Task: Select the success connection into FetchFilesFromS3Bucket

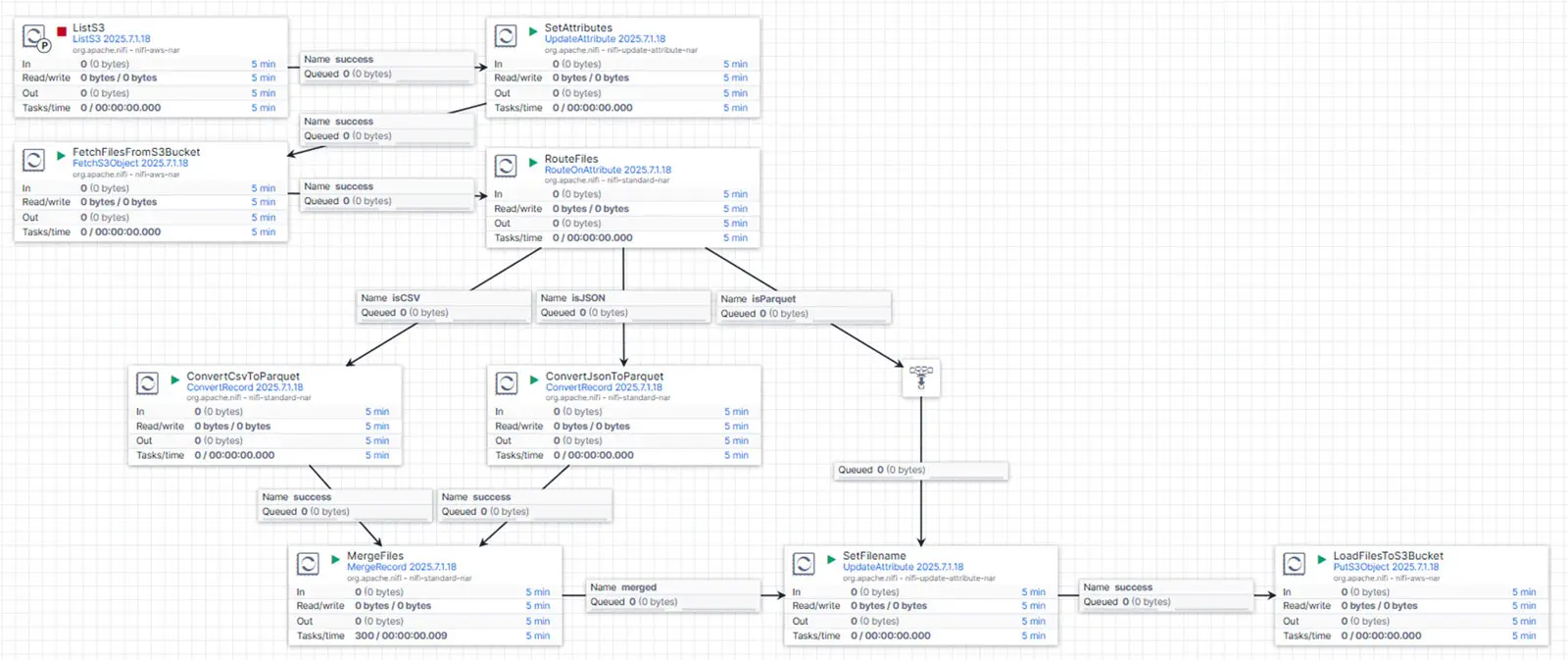Action: click(387, 128)
